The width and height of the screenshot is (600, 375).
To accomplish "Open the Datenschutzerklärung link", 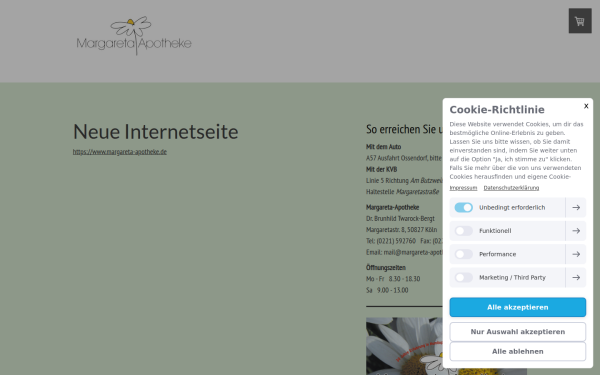I will pyautogui.click(x=511, y=188).
